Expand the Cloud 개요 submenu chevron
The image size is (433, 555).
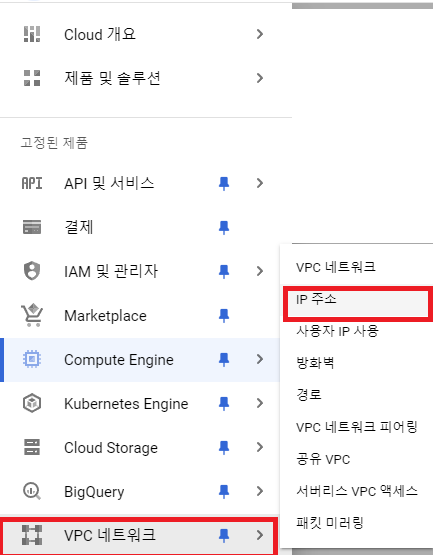pyautogui.click(x=260, y=34)
